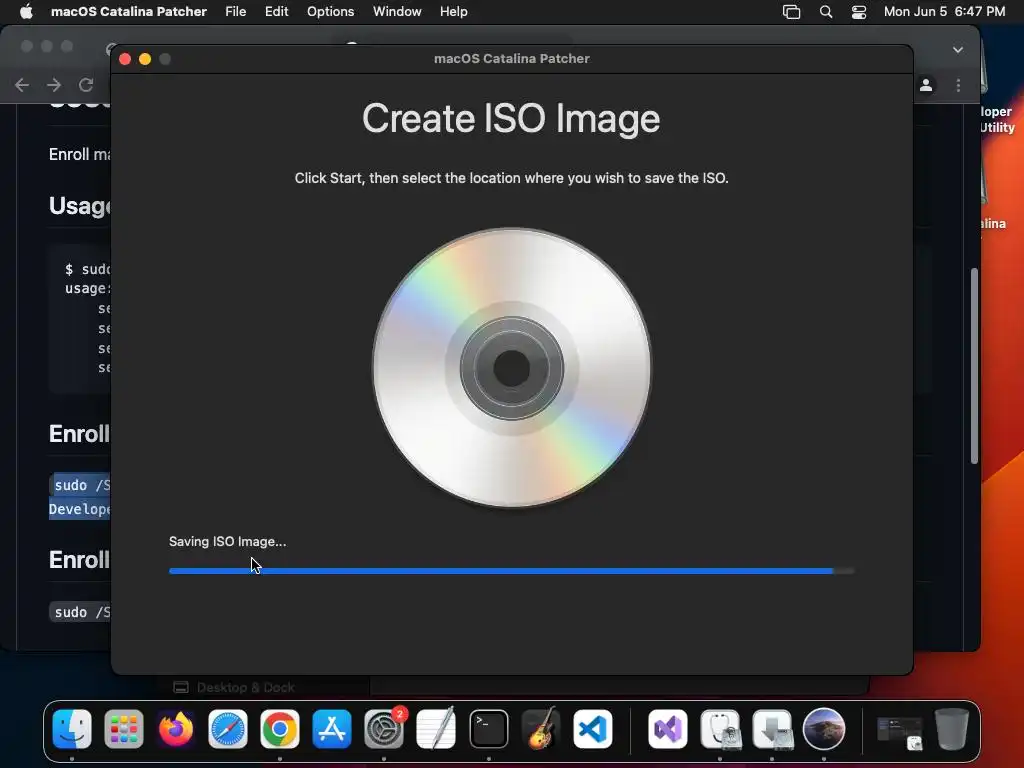The height and width of the screenshot is (768, 1024).
Task: Open the Window menu
Action: (397, 12)
